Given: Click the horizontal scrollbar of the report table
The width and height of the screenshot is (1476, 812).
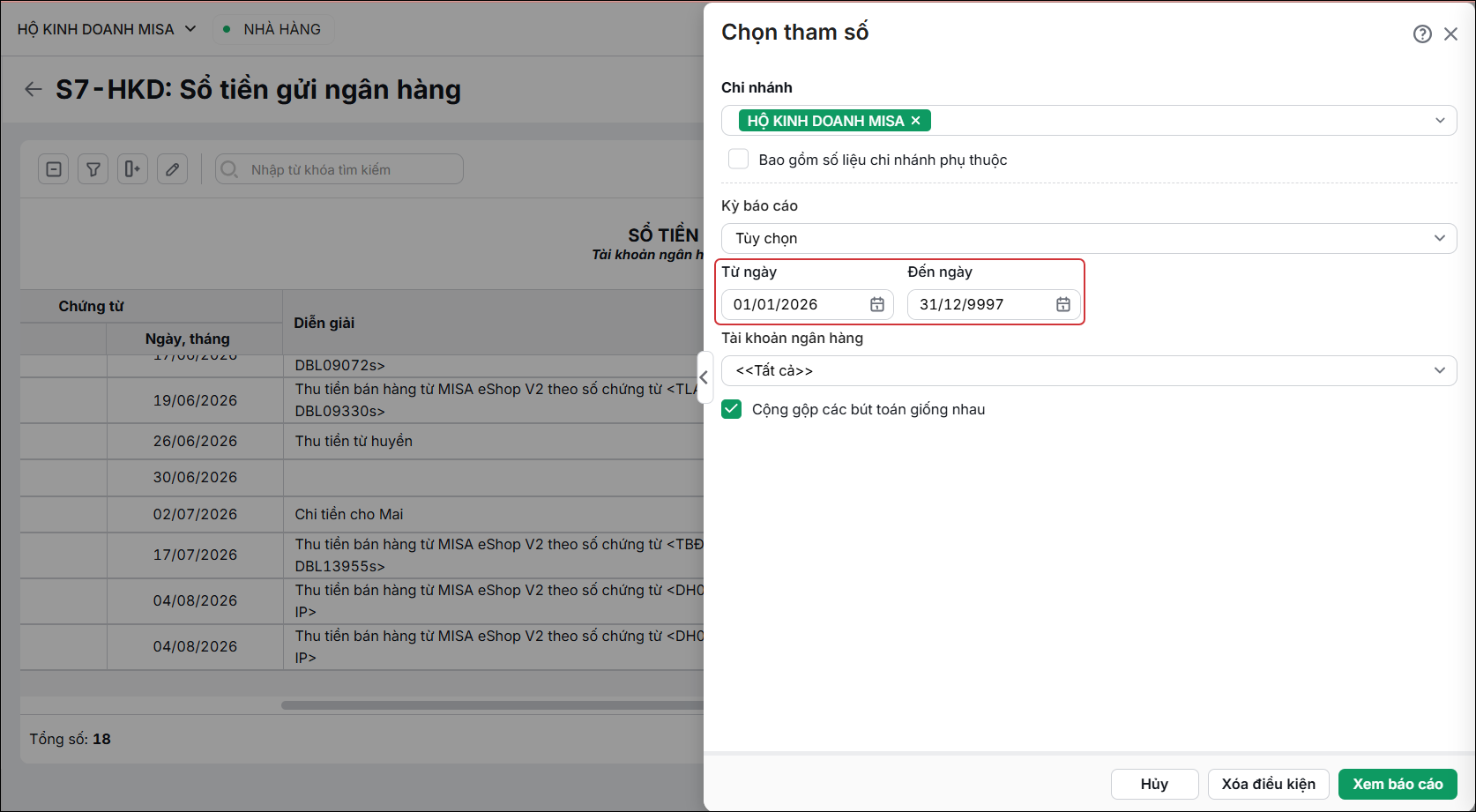Looking at the screenshot, I should [x=492, y=705].
